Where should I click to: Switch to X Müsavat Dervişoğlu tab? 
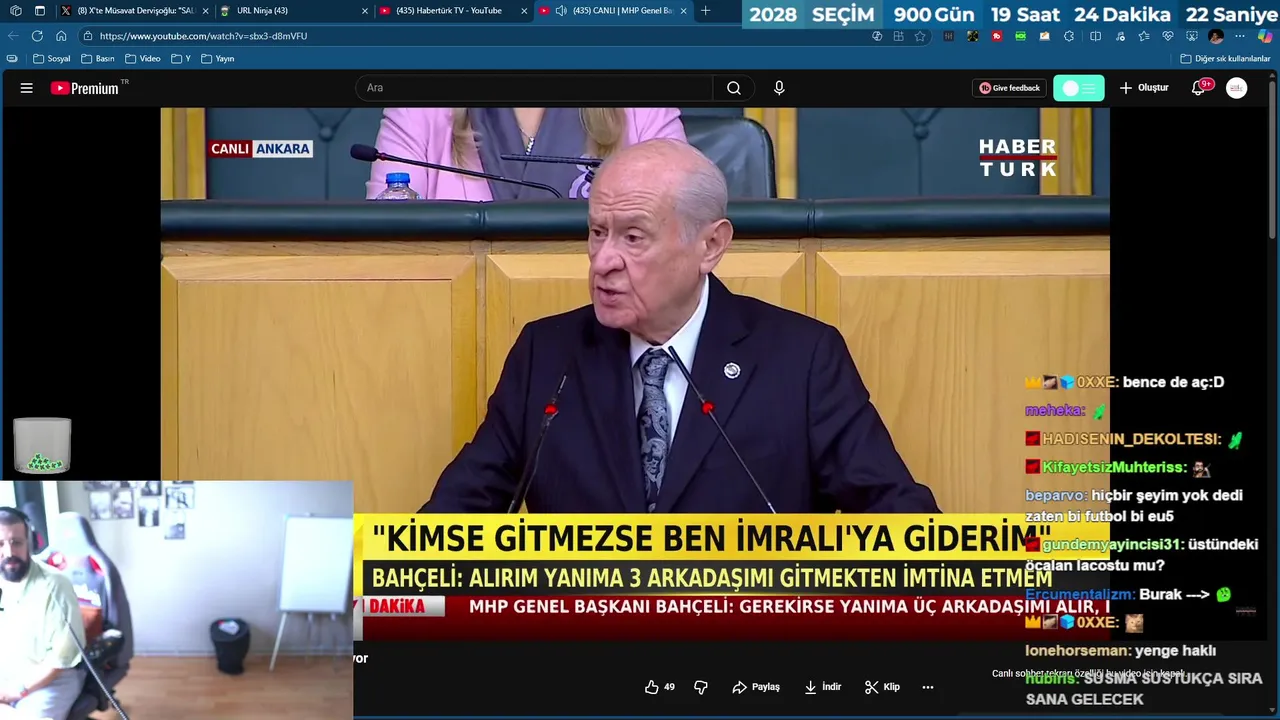click(134, 11)
